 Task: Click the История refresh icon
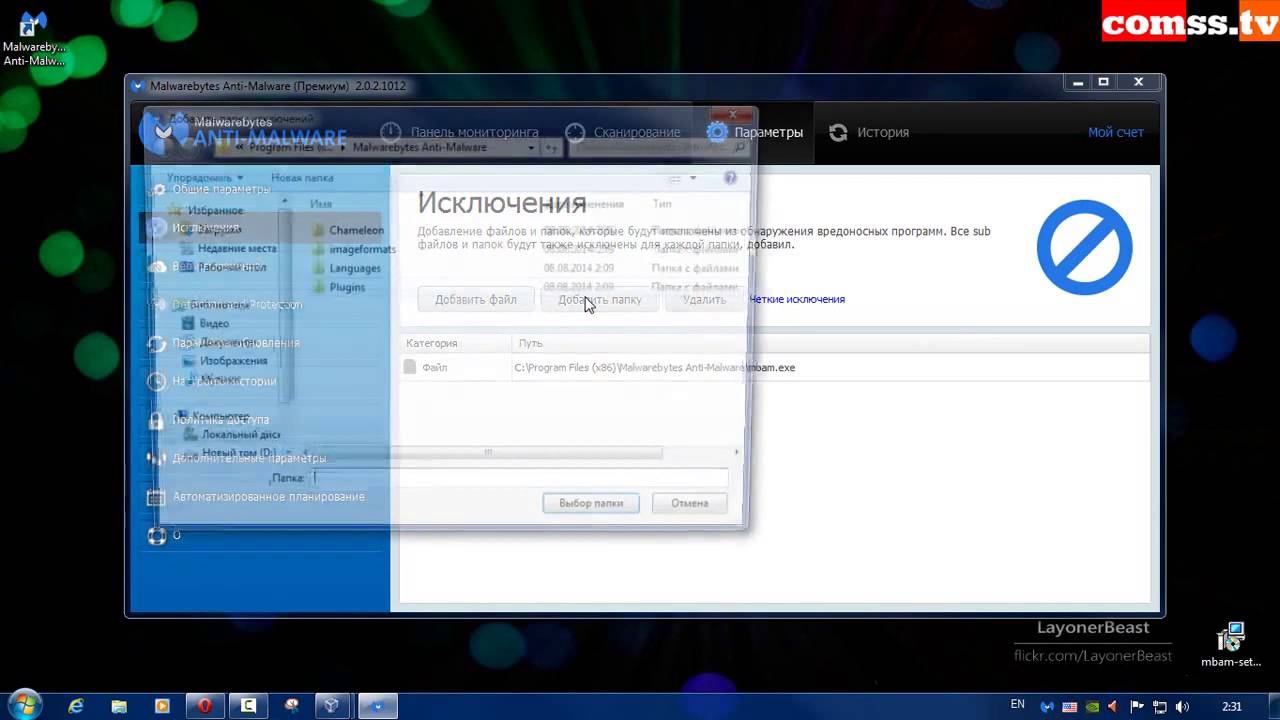838,132
